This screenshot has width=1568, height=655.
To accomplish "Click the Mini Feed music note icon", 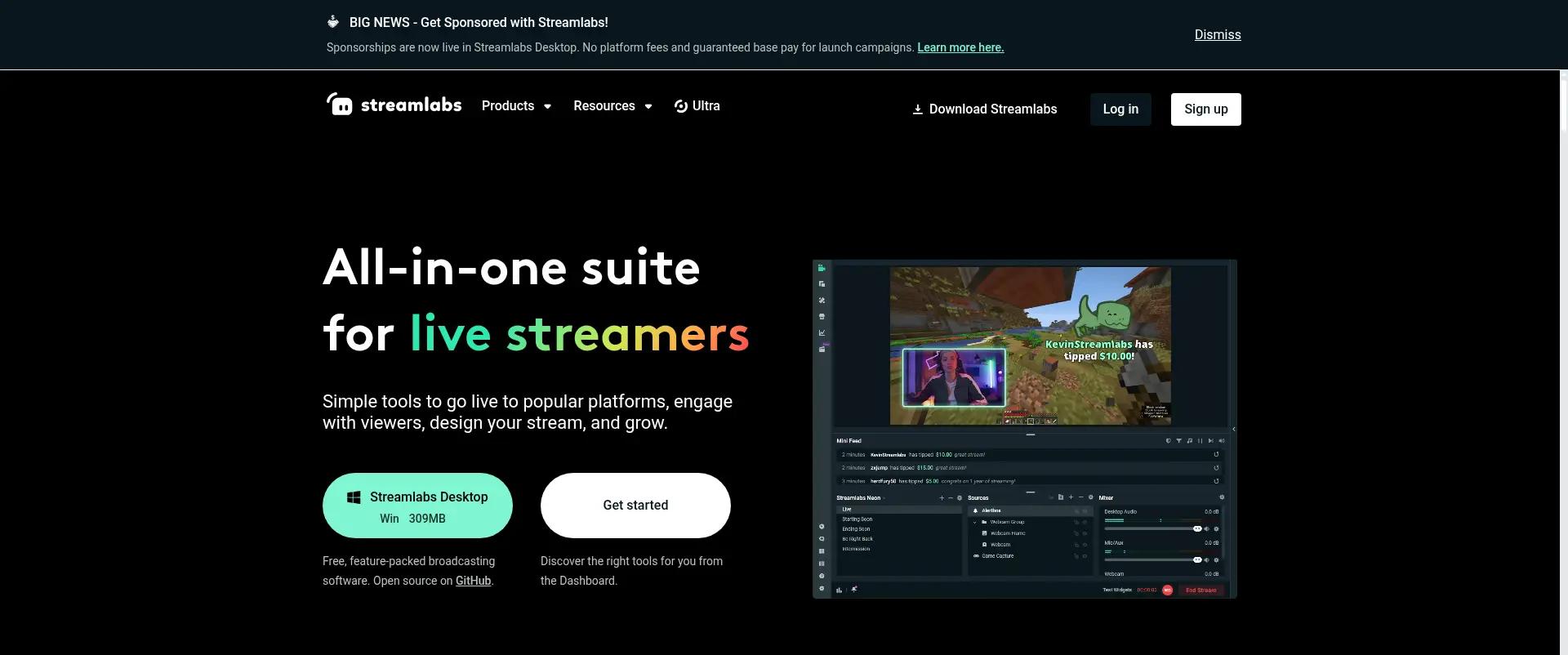I will [1190, 441].
